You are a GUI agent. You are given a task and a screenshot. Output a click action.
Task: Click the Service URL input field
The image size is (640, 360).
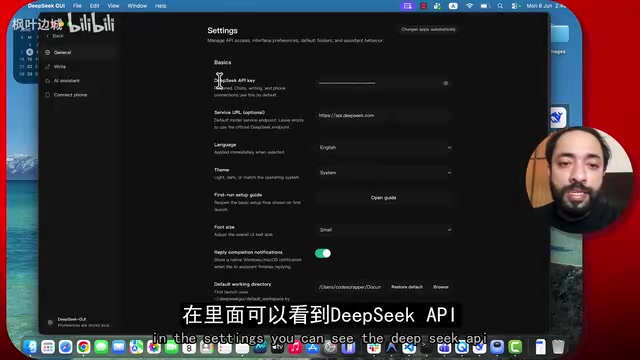[x=384, y=116]
